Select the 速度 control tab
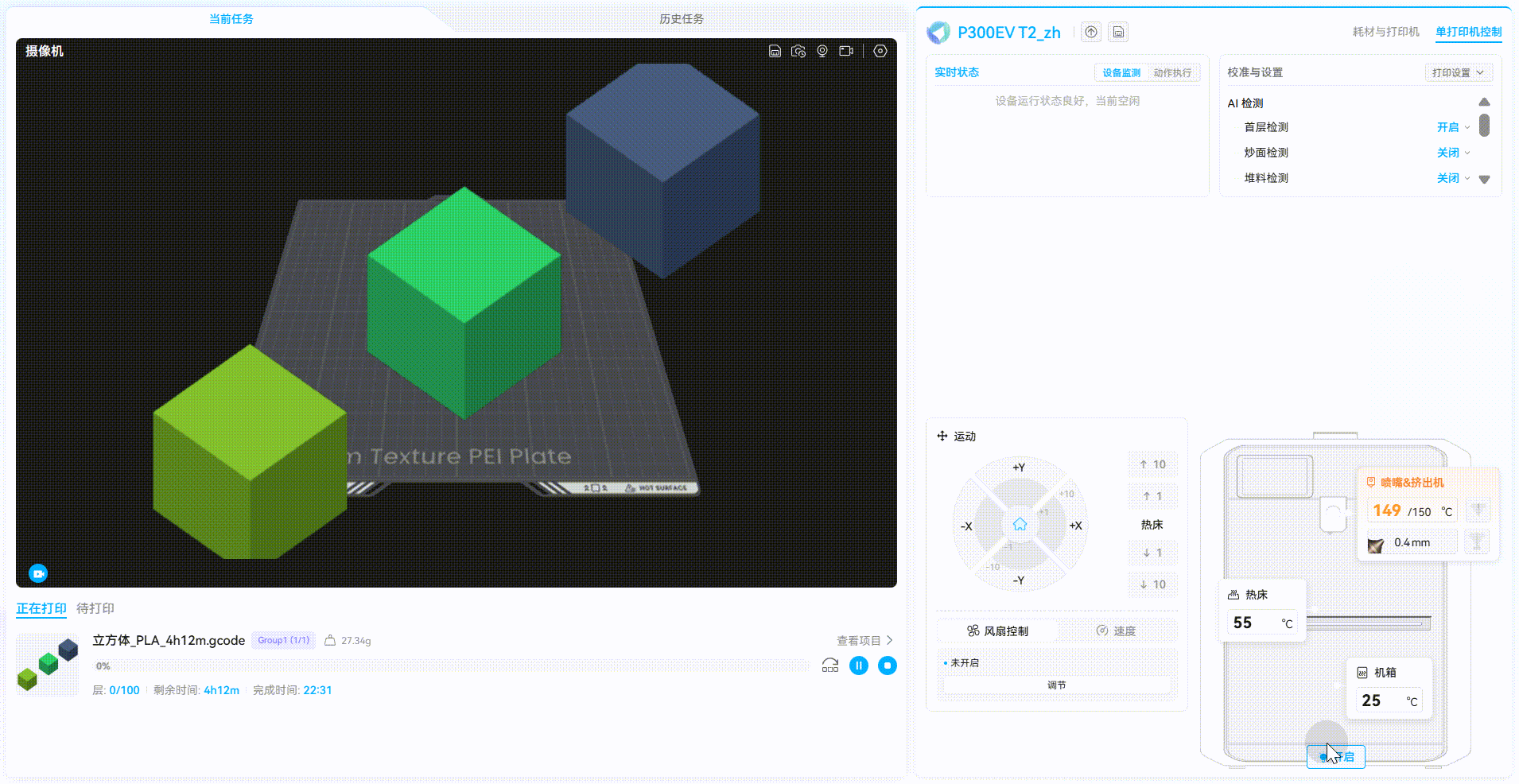 coord(1117,631)
